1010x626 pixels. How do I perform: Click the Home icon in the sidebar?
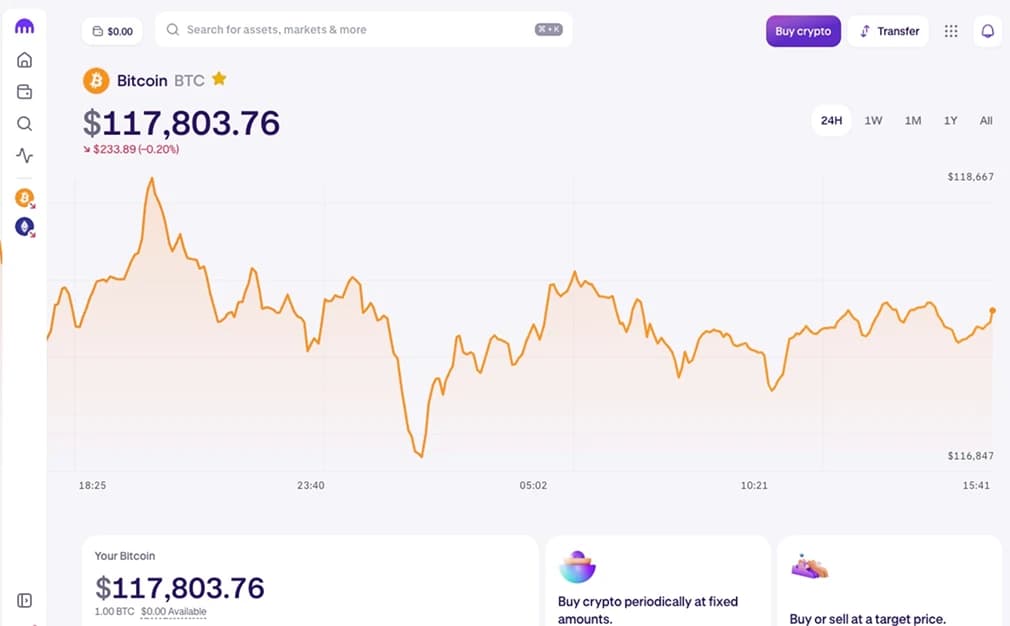point(24,60)
